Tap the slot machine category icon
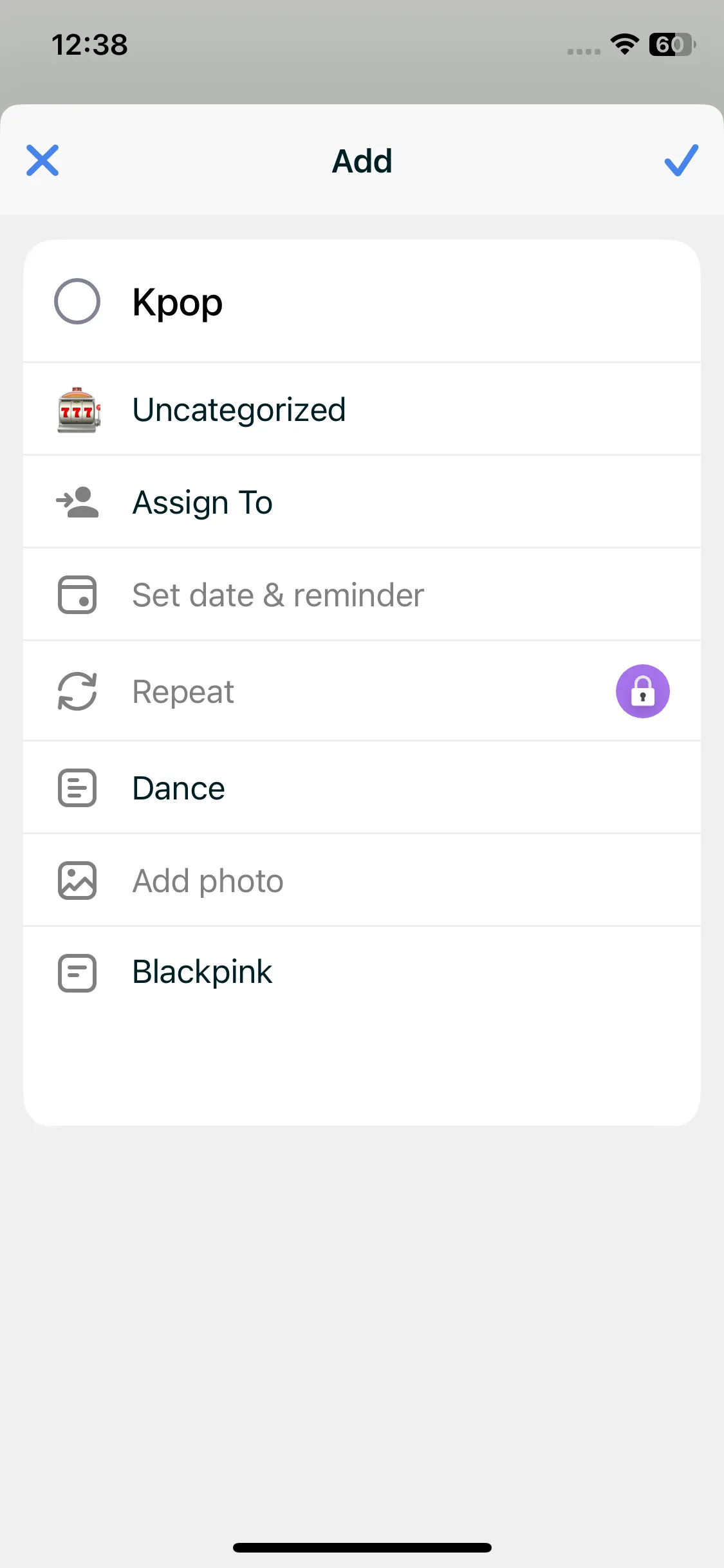This screenshot has width=724, height=1568. [78, 410]
